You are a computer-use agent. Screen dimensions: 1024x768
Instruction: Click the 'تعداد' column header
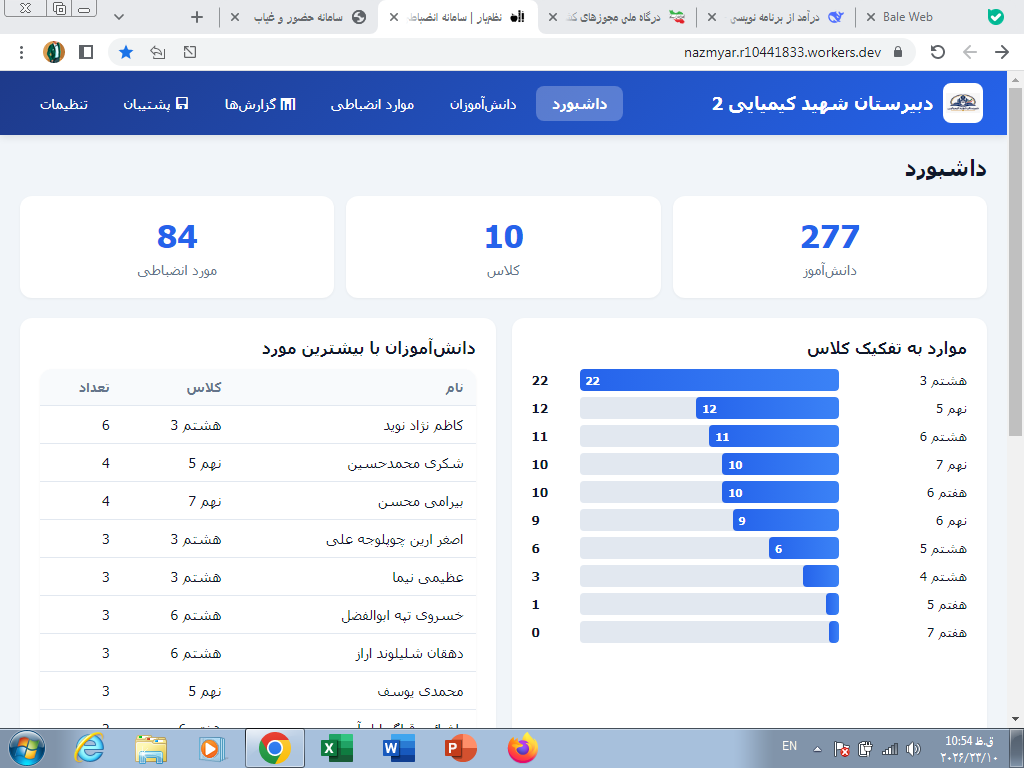point(94,387)
